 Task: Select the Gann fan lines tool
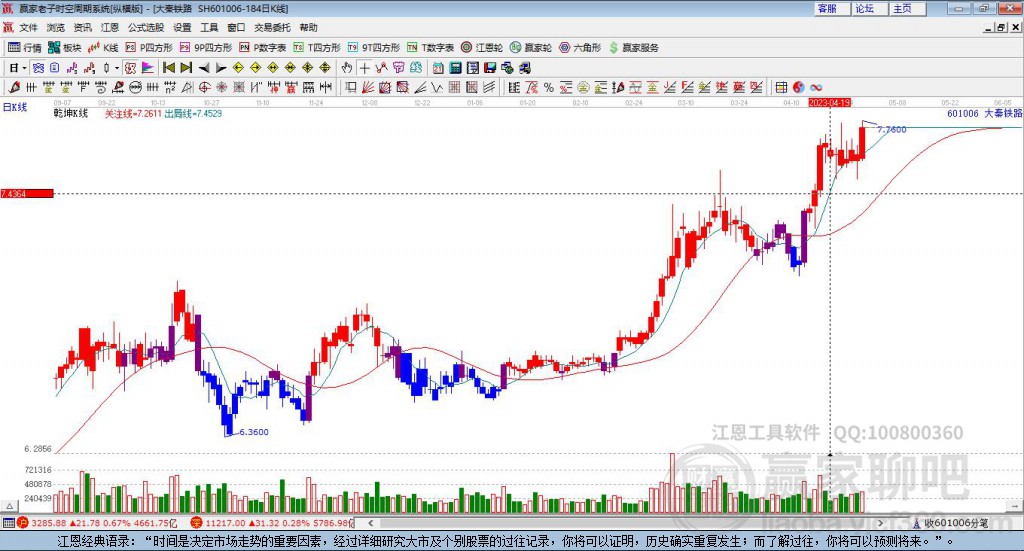pyautogui.click(x=368, y=87)
